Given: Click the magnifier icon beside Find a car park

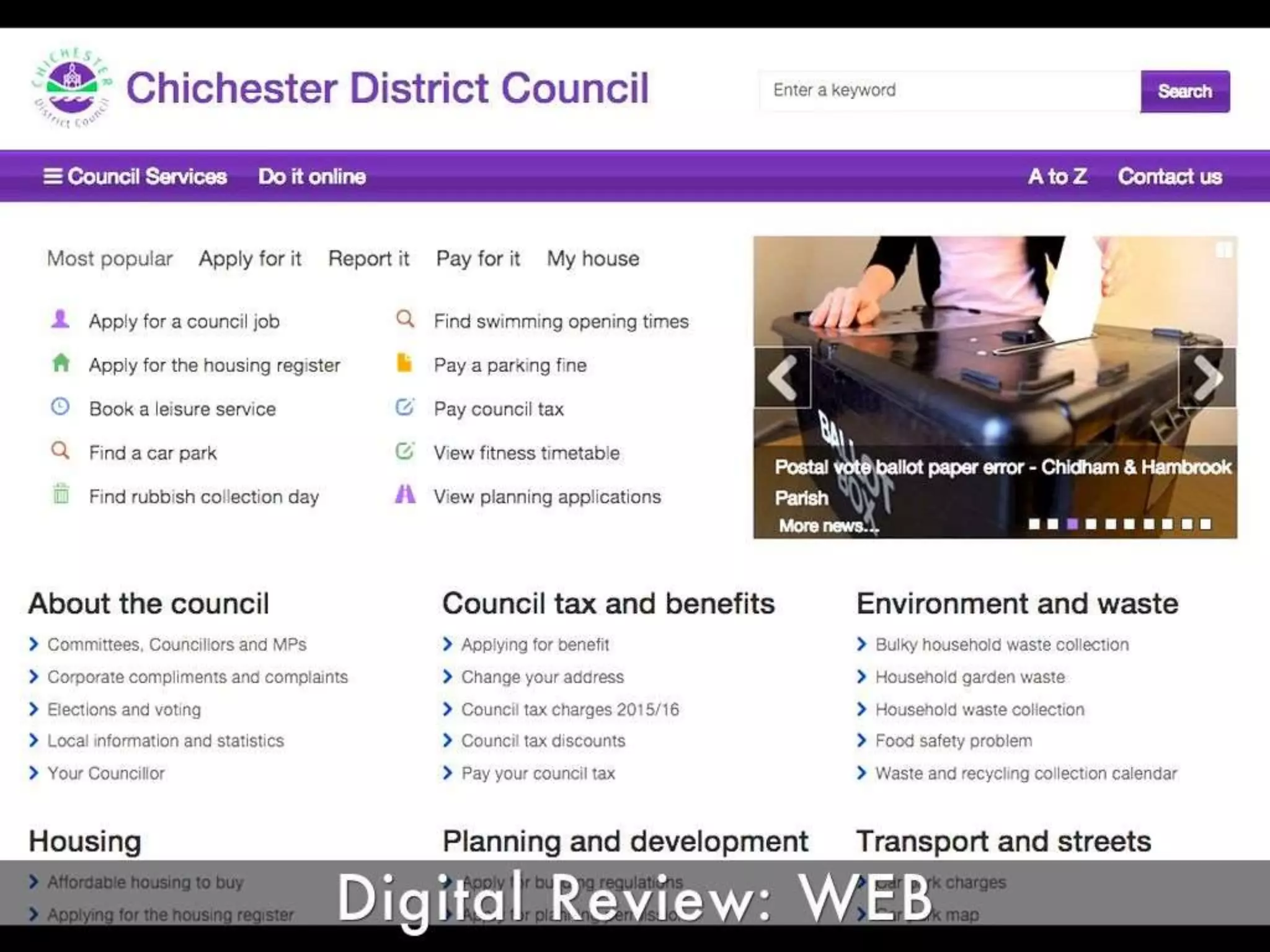Looking at the screenshot, I should click(60, 450).
